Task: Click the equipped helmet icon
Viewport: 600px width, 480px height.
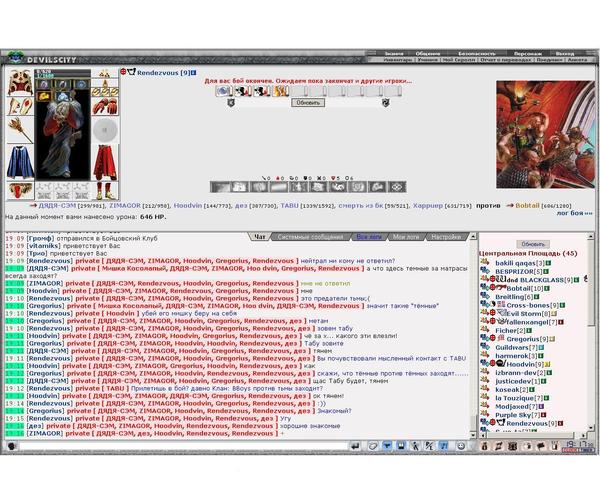Action: pos(20,82)
